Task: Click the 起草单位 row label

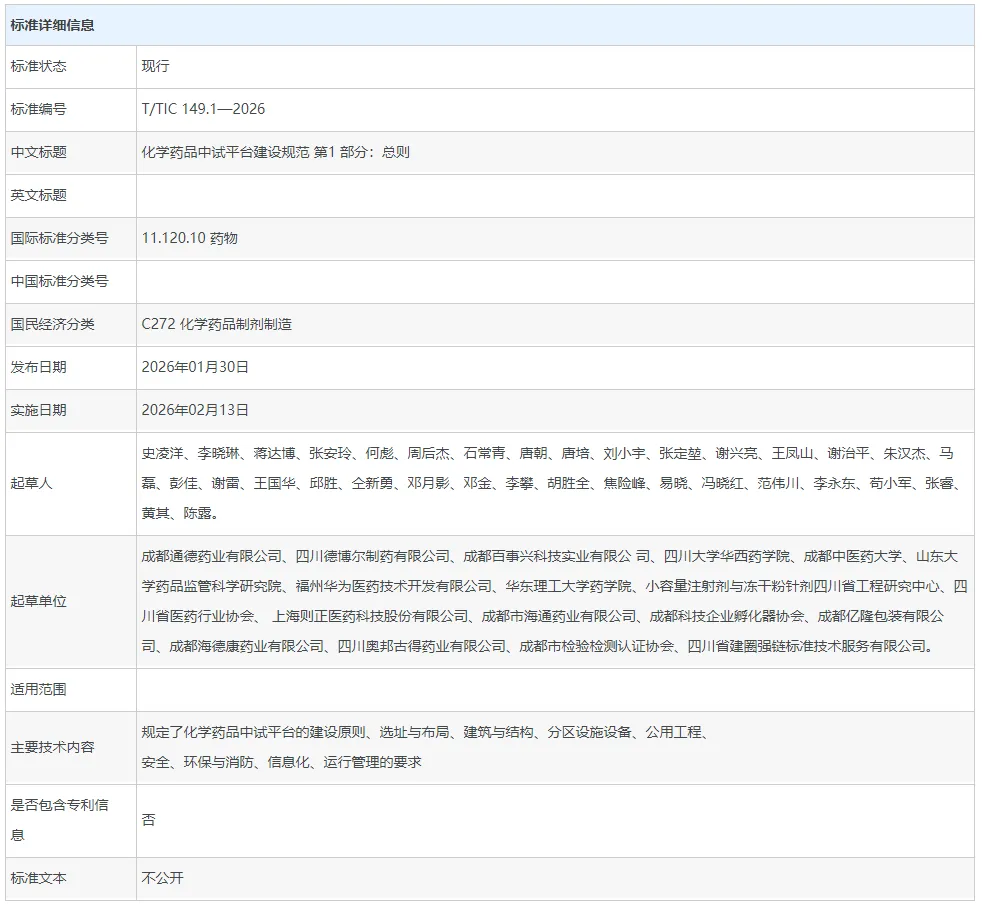Action: click(38, 601)
